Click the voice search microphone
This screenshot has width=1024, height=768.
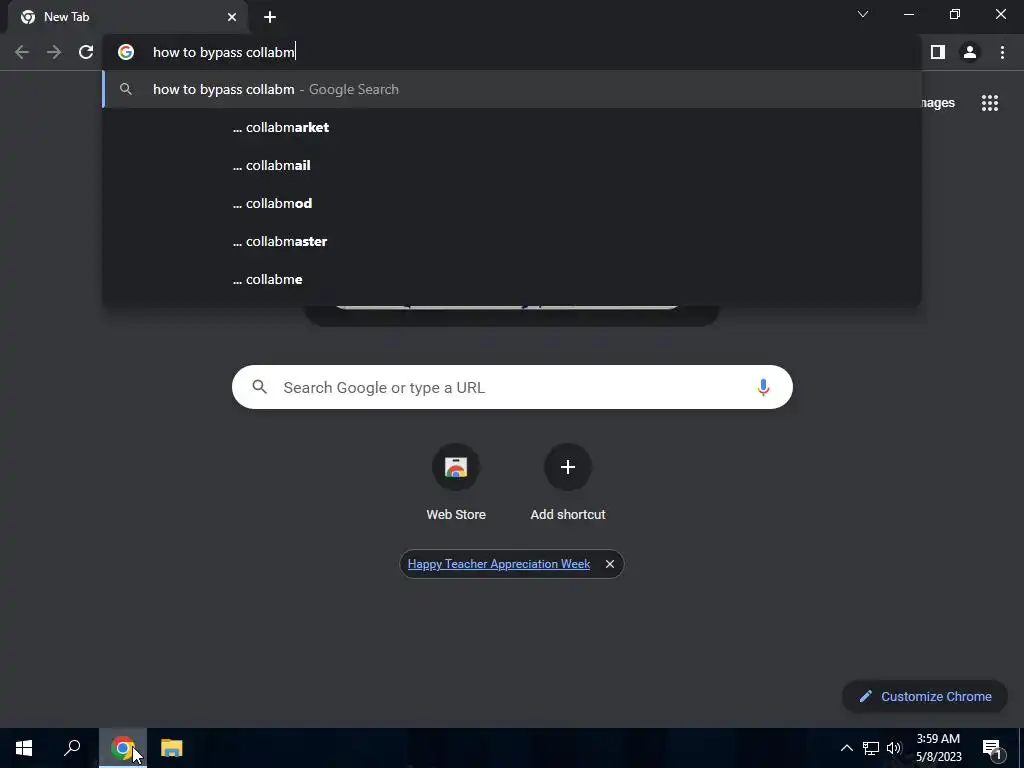click(763, 387)
